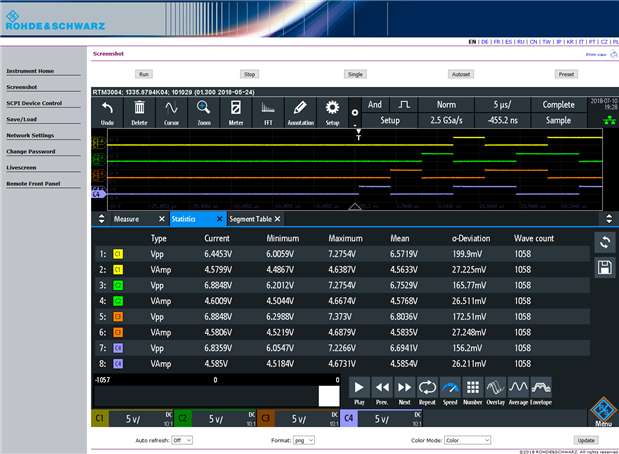Activate the Zoom magnifier tool
The width and height of the screenshot is (619, 454).
(203, 112)
